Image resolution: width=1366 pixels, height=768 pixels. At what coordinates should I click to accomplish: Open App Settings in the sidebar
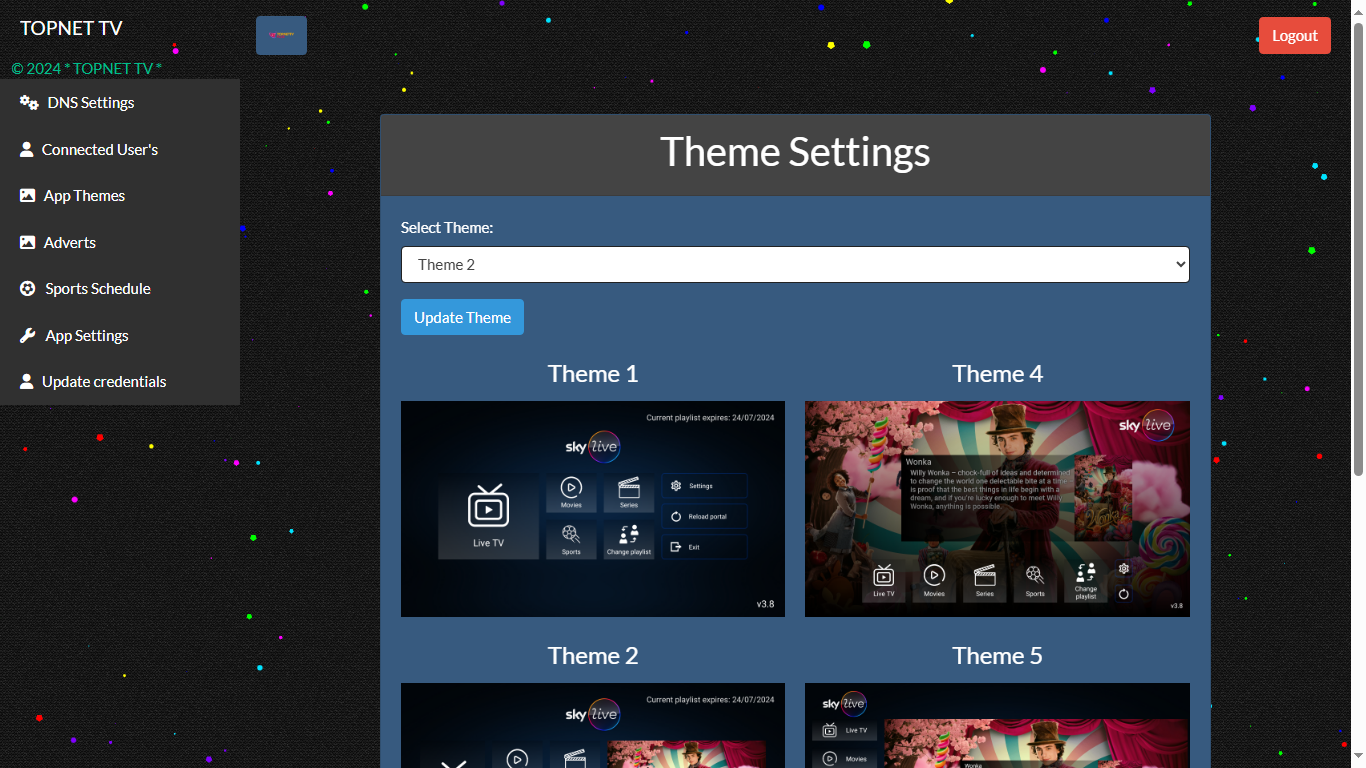tap(120, 336)
